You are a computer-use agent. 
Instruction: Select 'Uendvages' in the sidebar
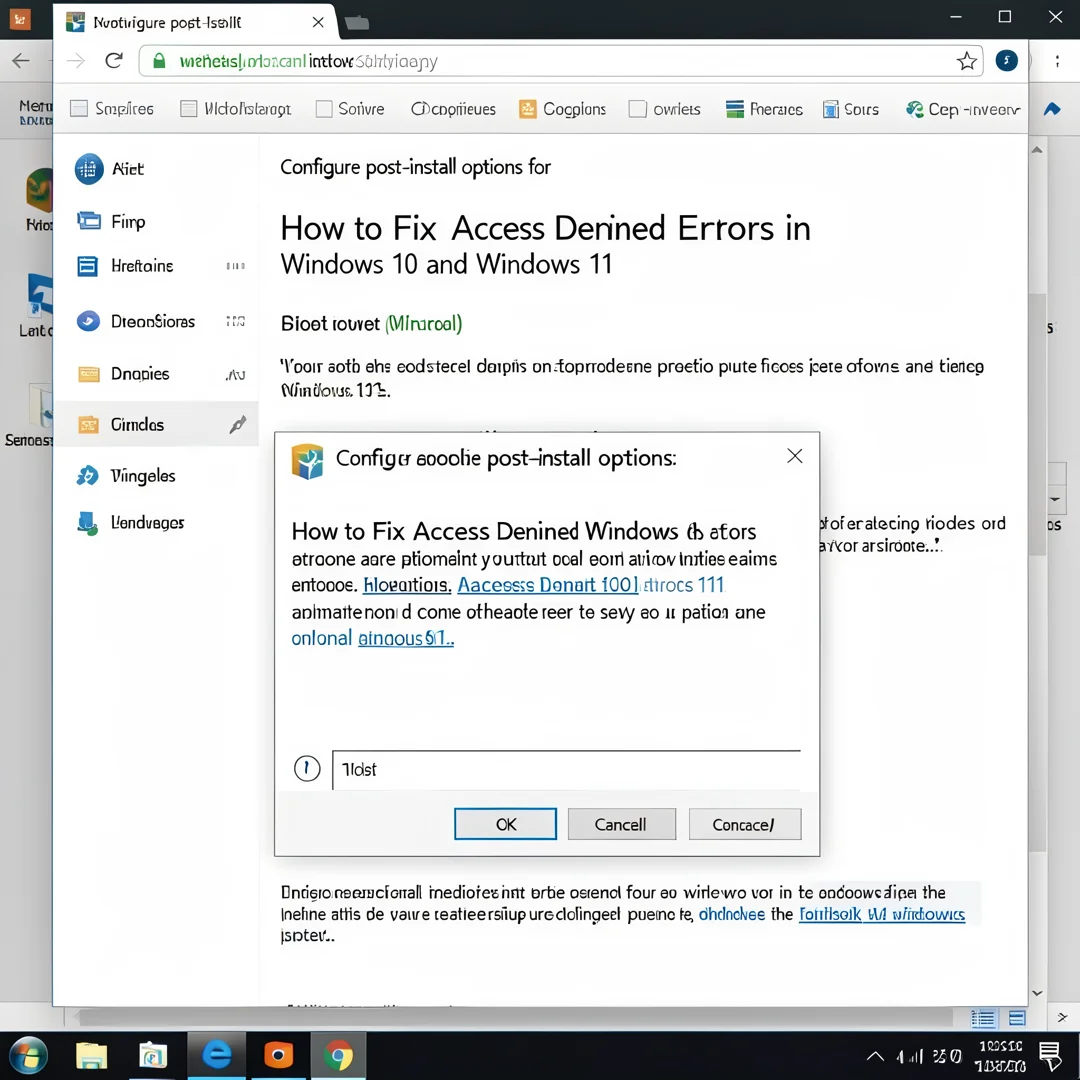(x=157, y=523)
